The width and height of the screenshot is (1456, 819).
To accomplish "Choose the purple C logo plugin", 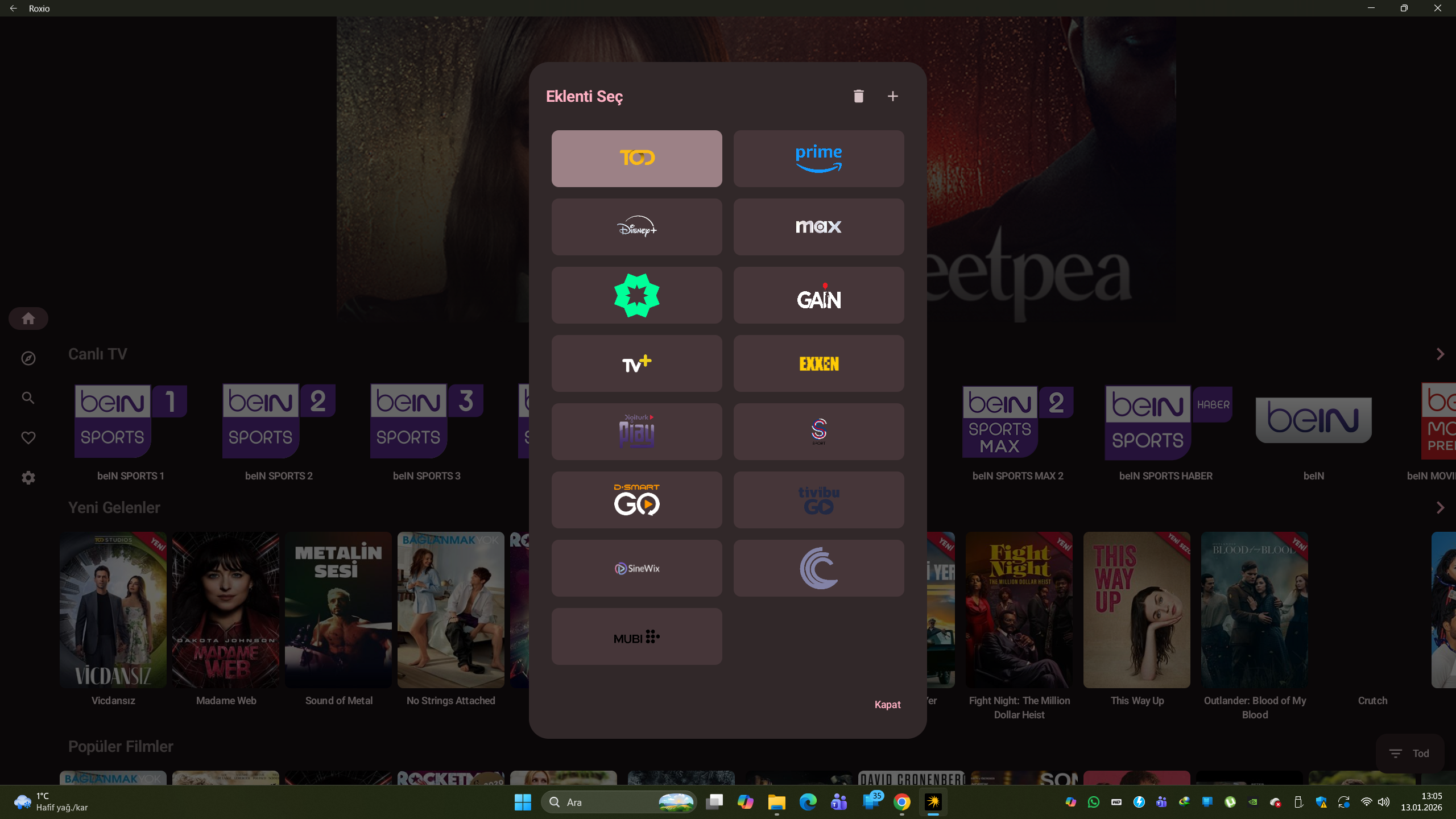I will coord(819,568).
